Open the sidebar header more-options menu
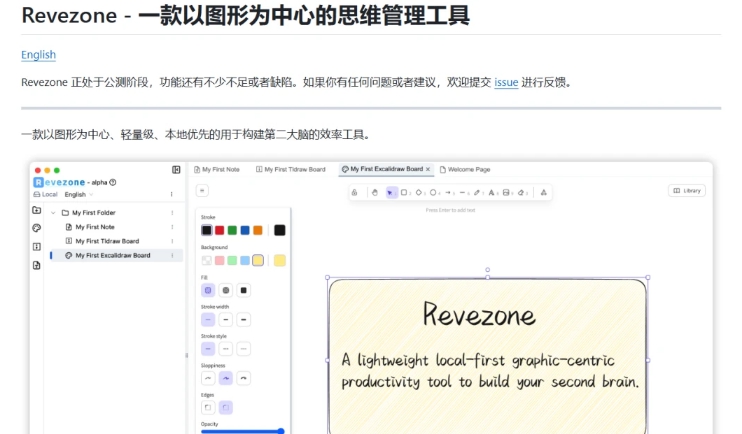This screenshot has width=742, height=434. coord(171,194)
